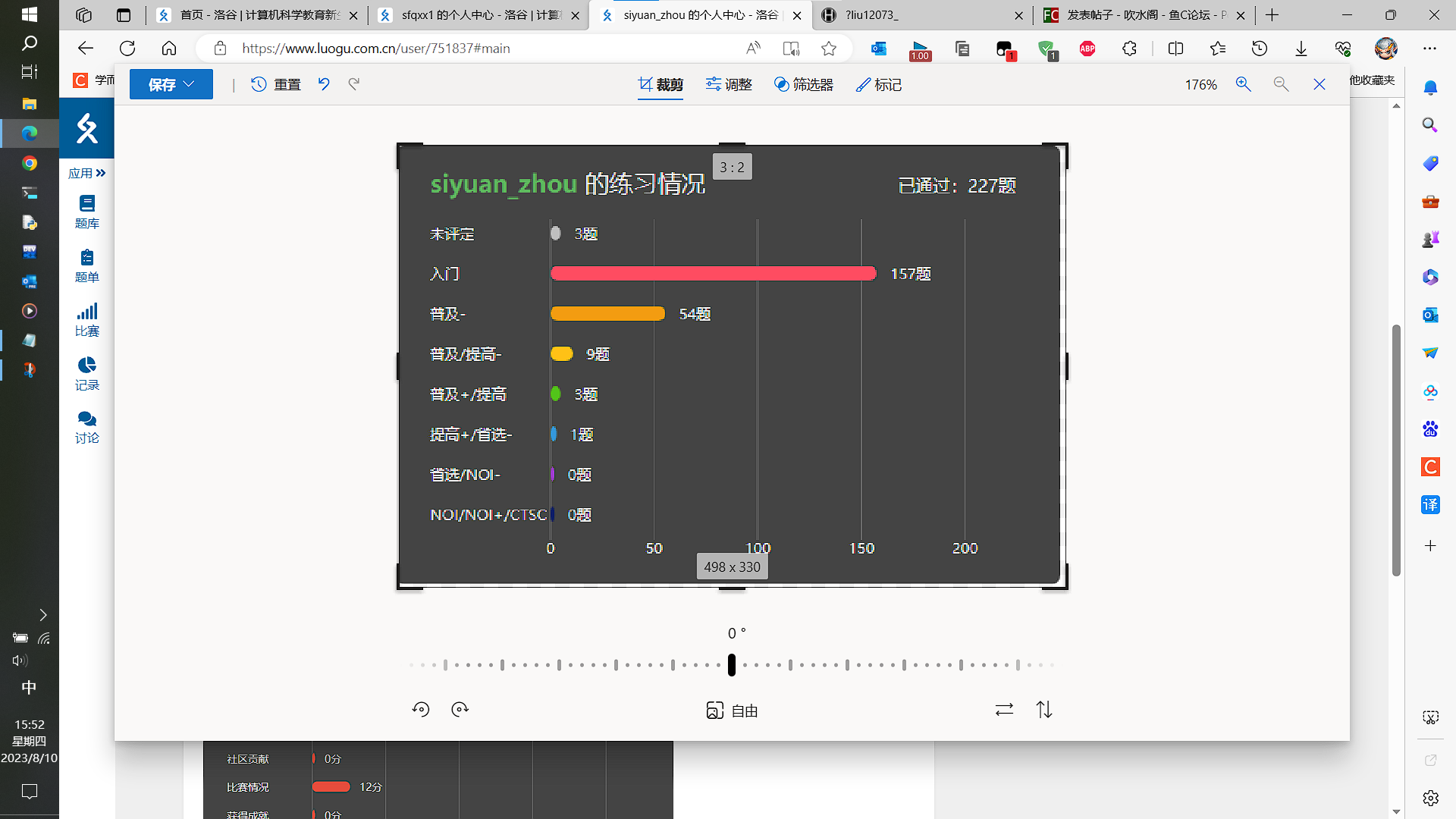Open Windows taskbar search
This screenshot has height=819, width=1456.
click(x=30, y=43)
